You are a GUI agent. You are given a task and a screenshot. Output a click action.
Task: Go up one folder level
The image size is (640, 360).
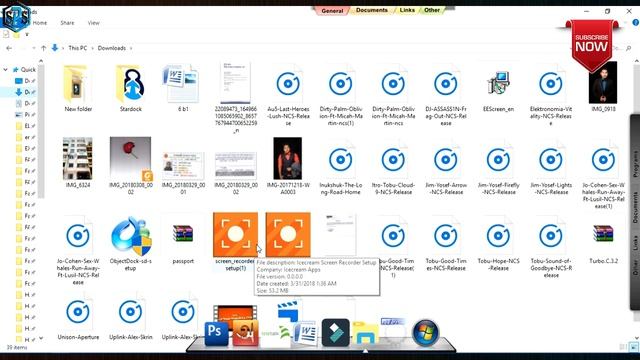[43, 48]
